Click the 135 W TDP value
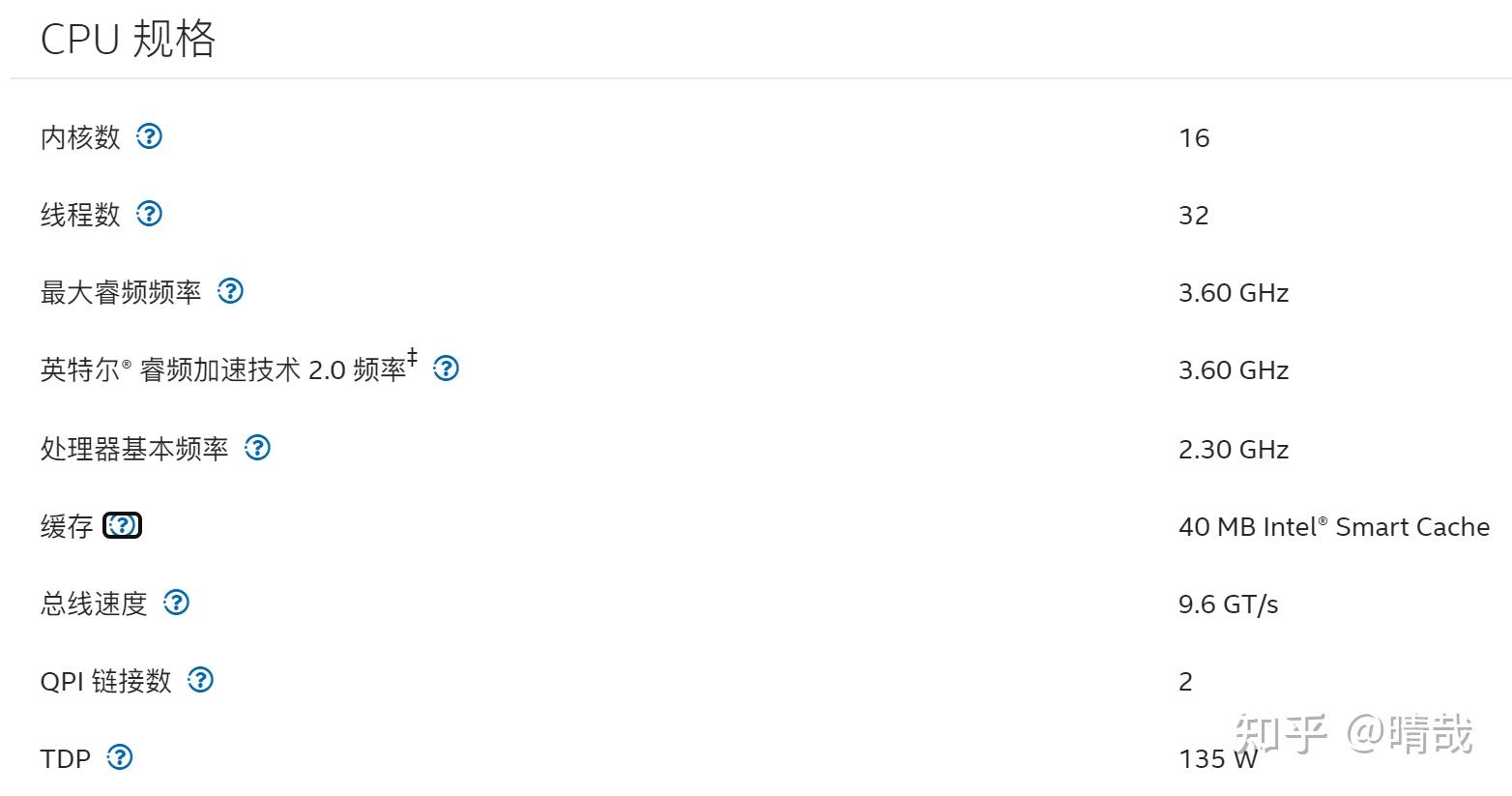 click(x=1217, y=759)
